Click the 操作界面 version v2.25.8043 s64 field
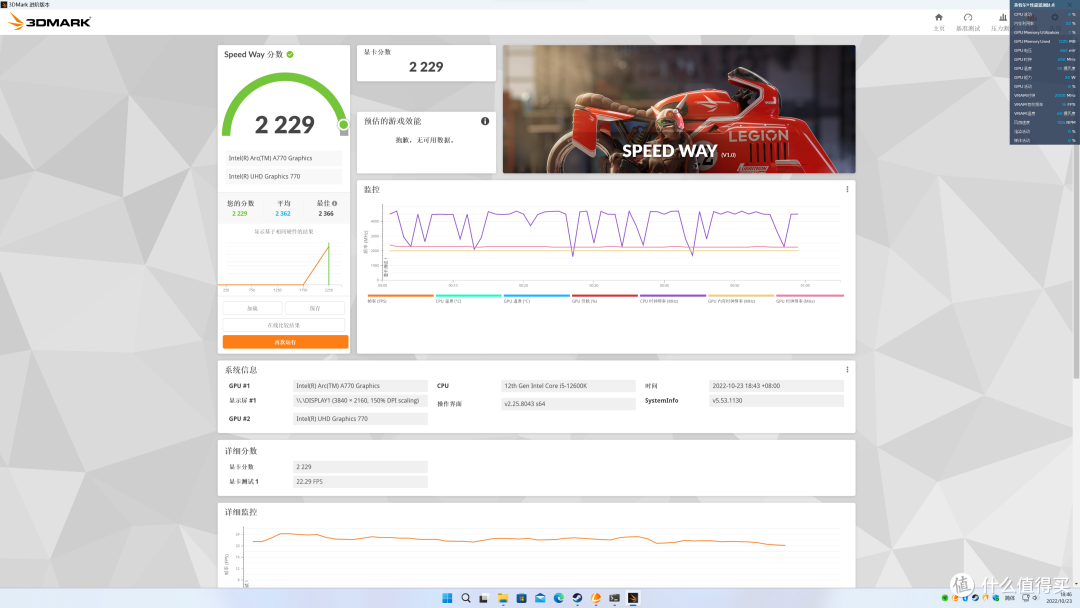1080x608 pixels. pos(568,403)
